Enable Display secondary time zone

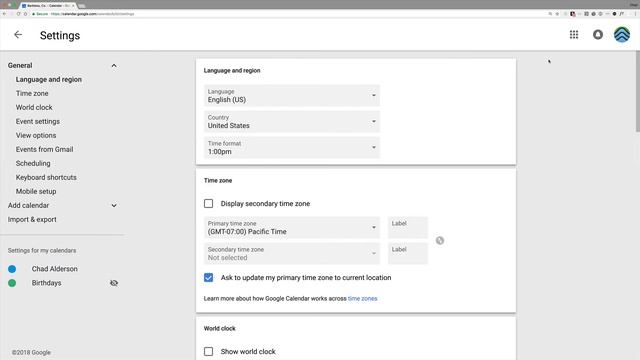pyautogui.click(x=208, y=203)
